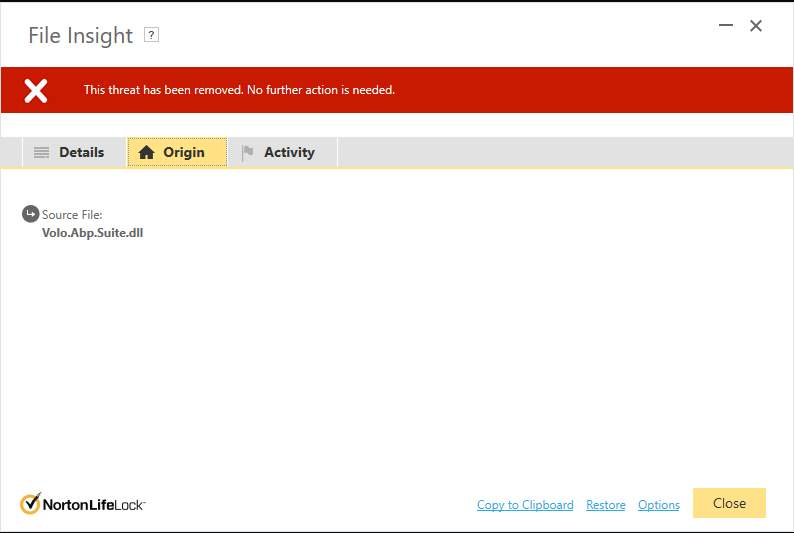Open the Options link

[658, 505]
